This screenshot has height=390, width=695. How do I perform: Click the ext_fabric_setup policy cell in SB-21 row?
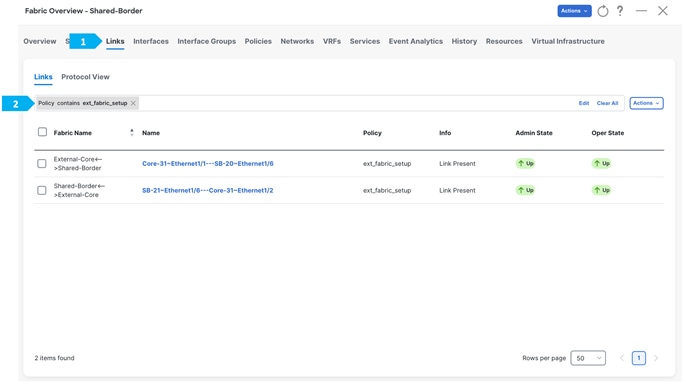pos(387,190)
